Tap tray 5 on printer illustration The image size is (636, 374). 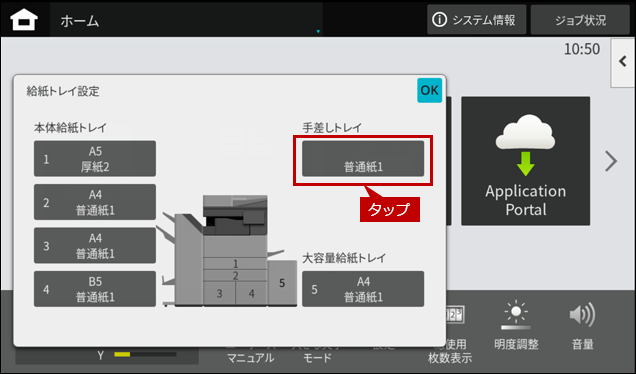pyautogui.click(x=282, y=283)
